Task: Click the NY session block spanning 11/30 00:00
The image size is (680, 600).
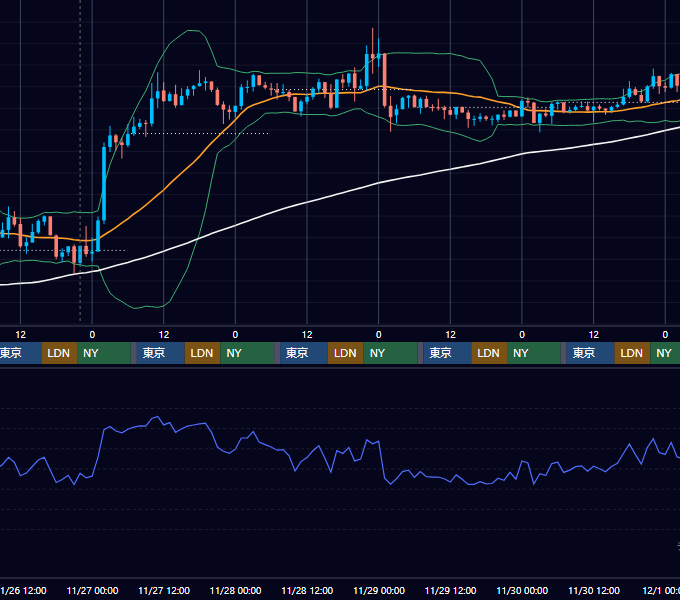Action: (x=533, y=353)
